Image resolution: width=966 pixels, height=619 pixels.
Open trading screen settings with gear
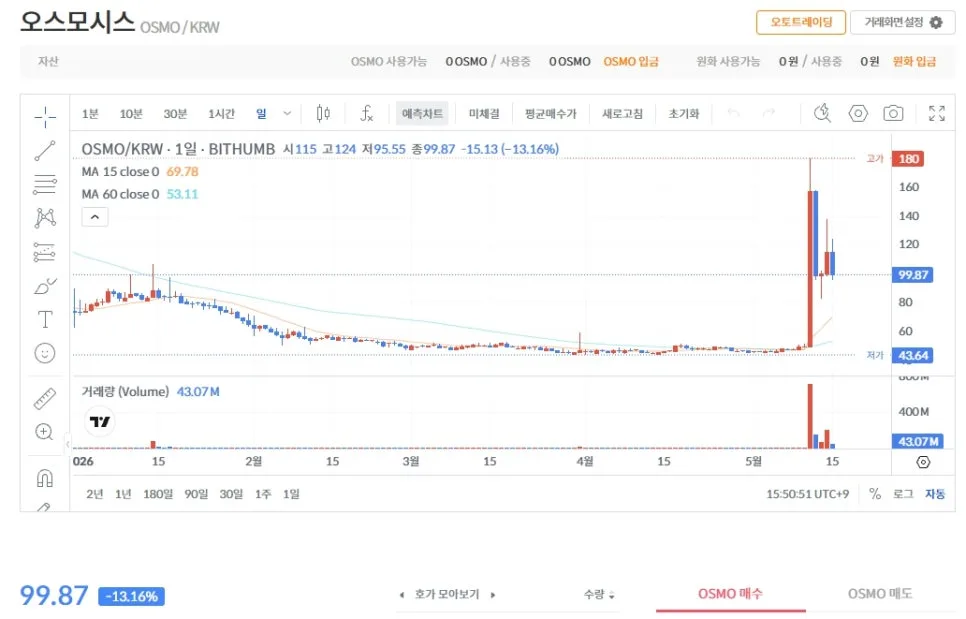[x=903, y=22]
